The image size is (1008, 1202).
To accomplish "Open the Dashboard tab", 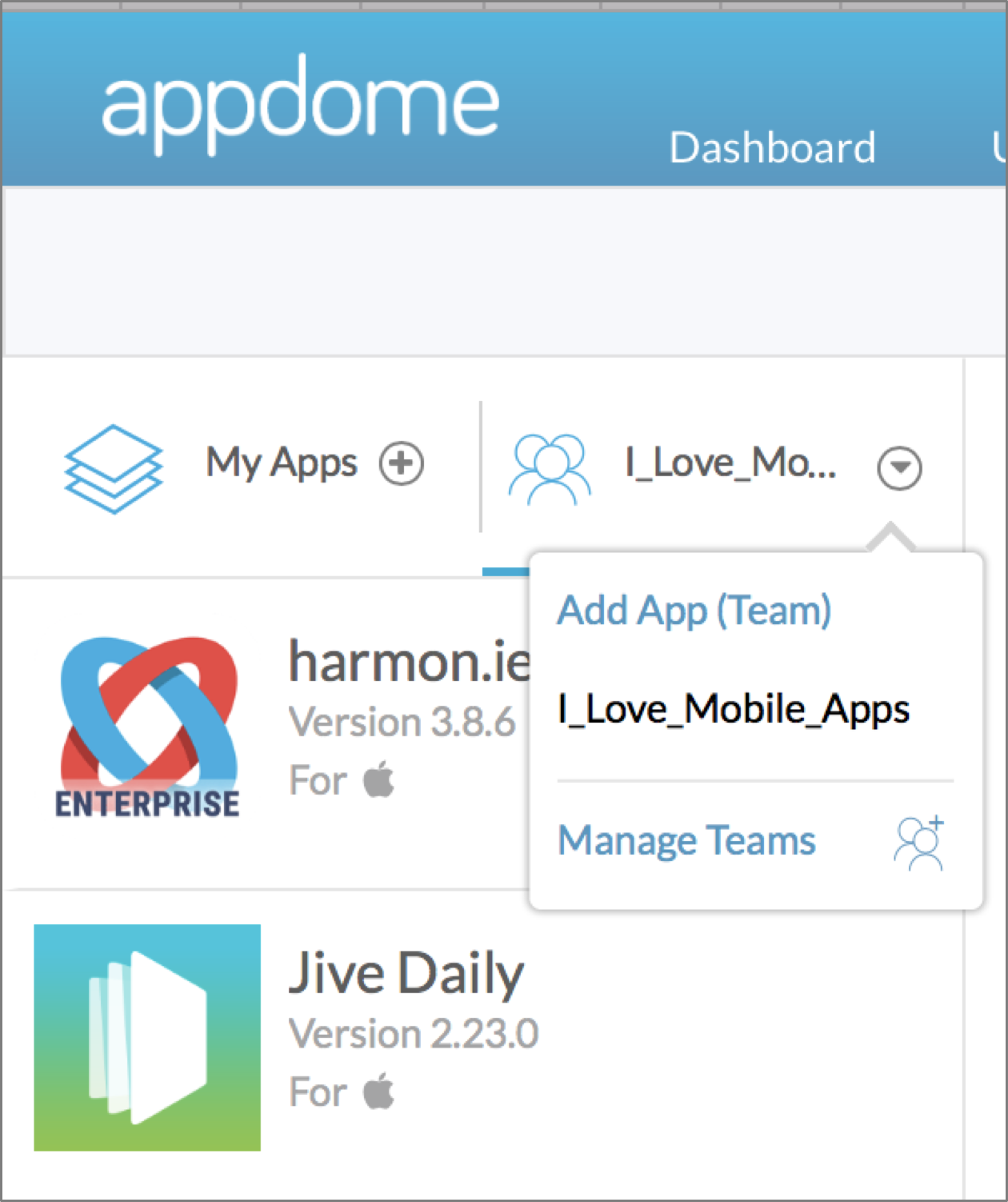I will tap(772, 148).
